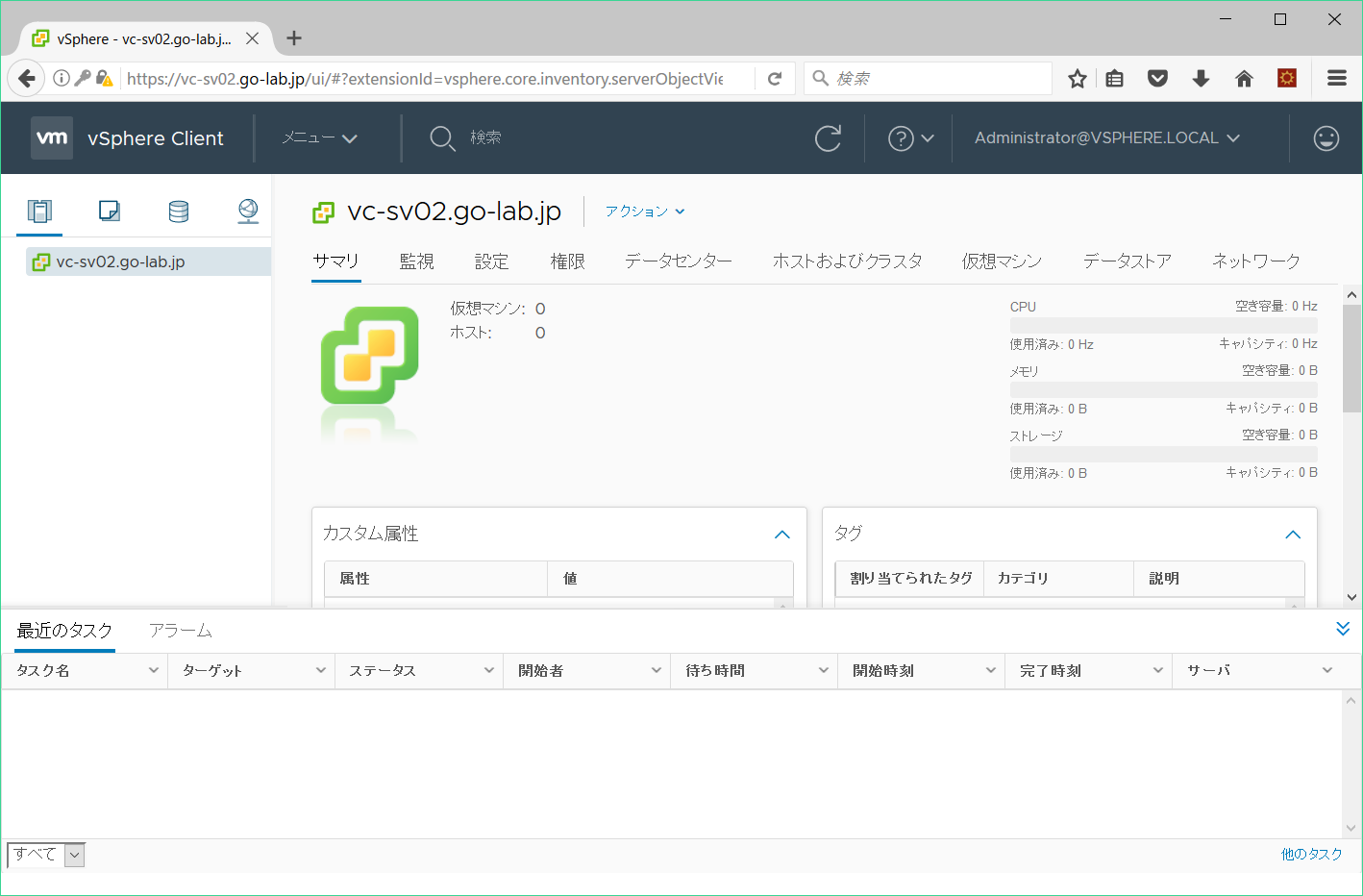Image resolution: width=1363 pixels, height=896 pixels.
Task: Open the Networking inventory view
Action: 248,211
